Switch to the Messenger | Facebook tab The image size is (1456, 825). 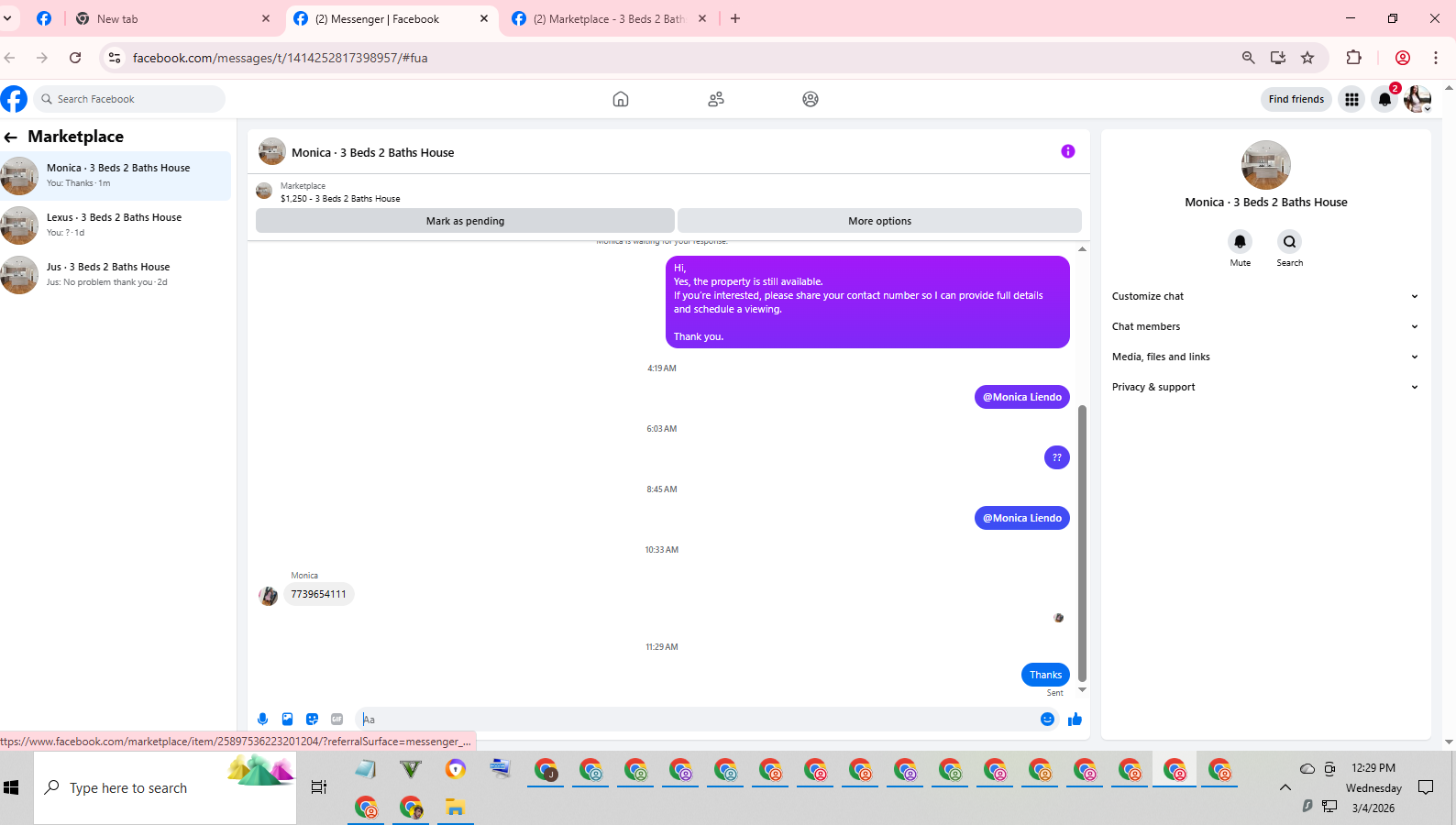coord(392,18)
